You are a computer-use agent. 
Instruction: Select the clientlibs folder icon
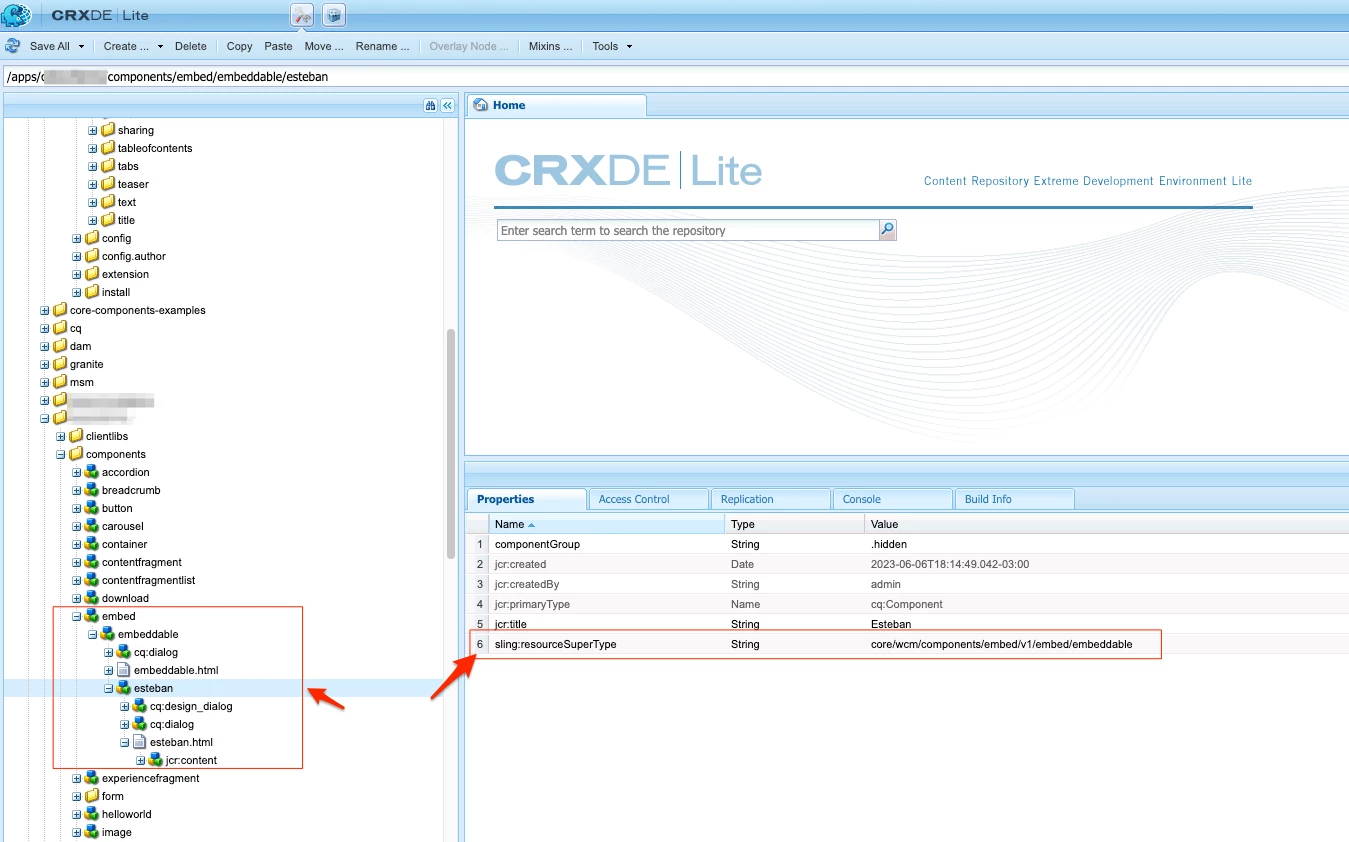click(x=76, y=436)
